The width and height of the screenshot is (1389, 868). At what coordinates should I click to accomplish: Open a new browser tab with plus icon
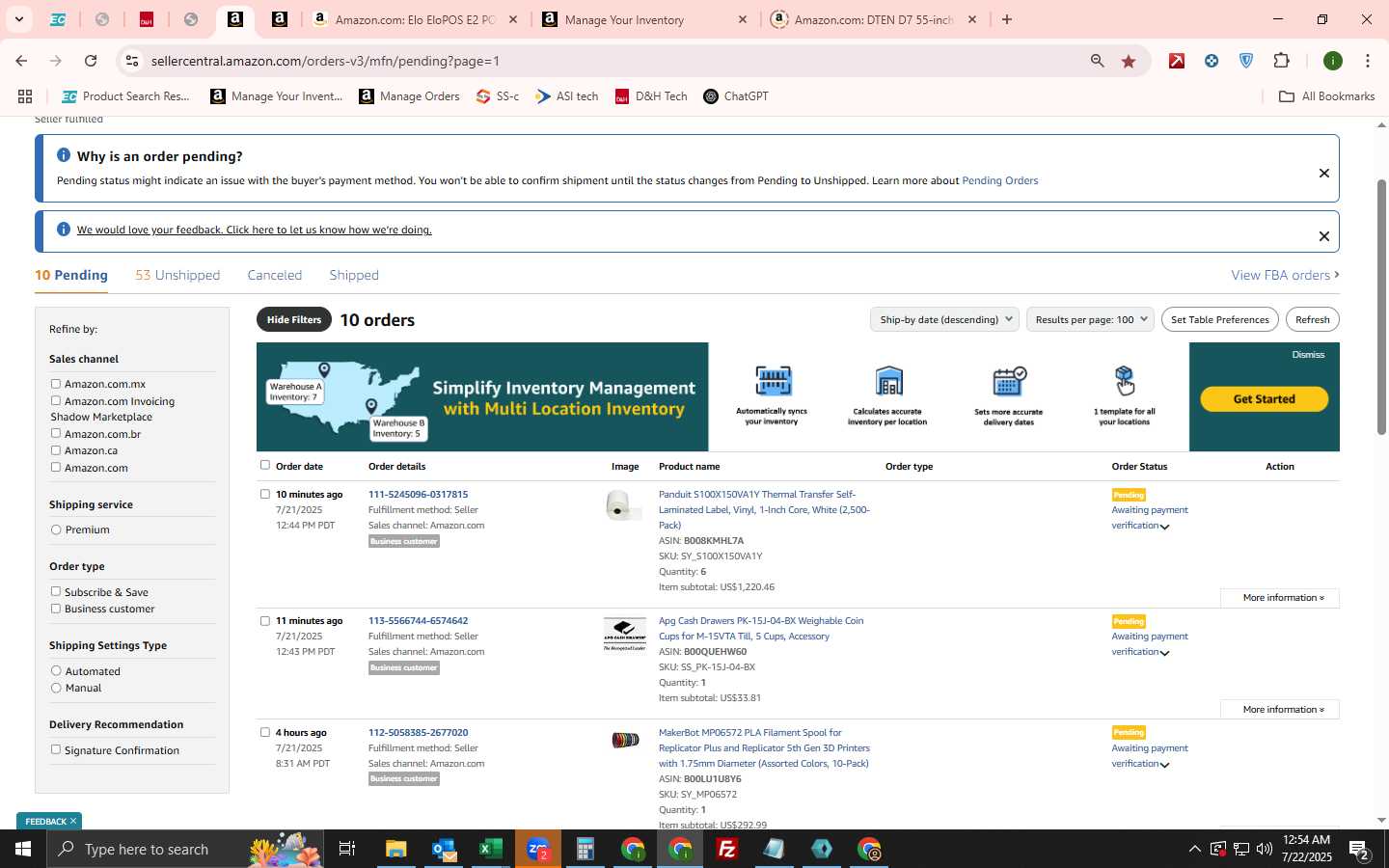pos(1007,19)
